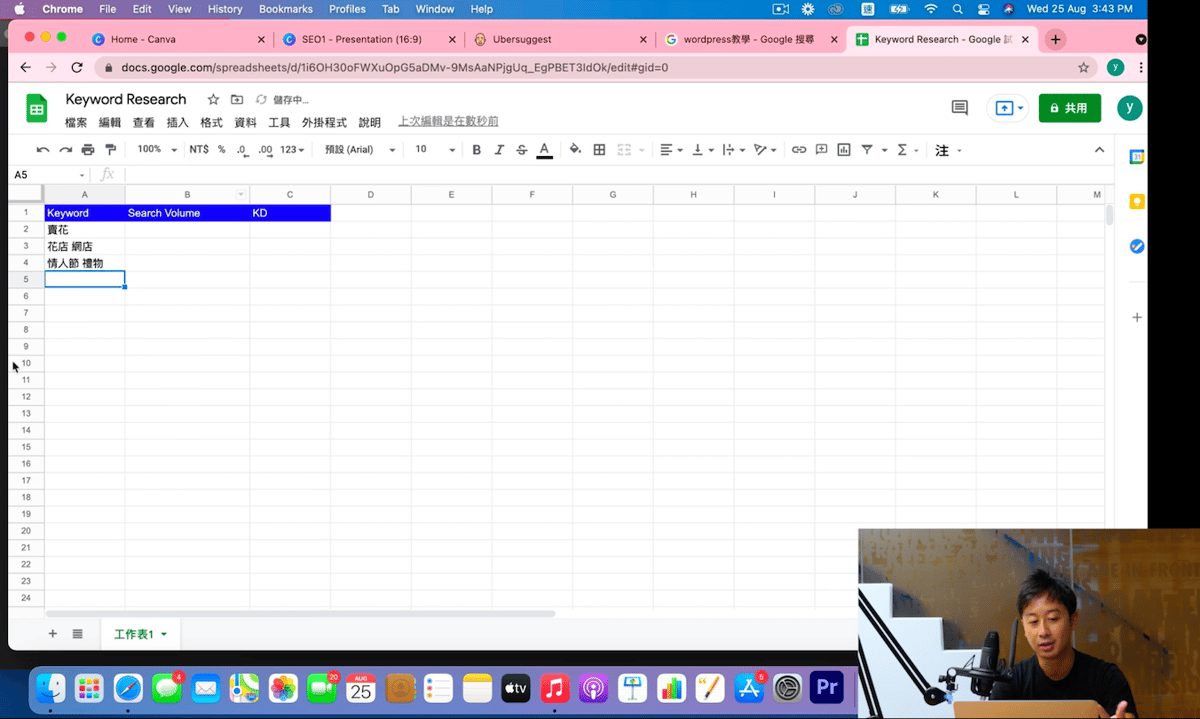This screenshot has height=719, width=1200.
Task: Click the undo icon in toolbar
Action: 43,150
